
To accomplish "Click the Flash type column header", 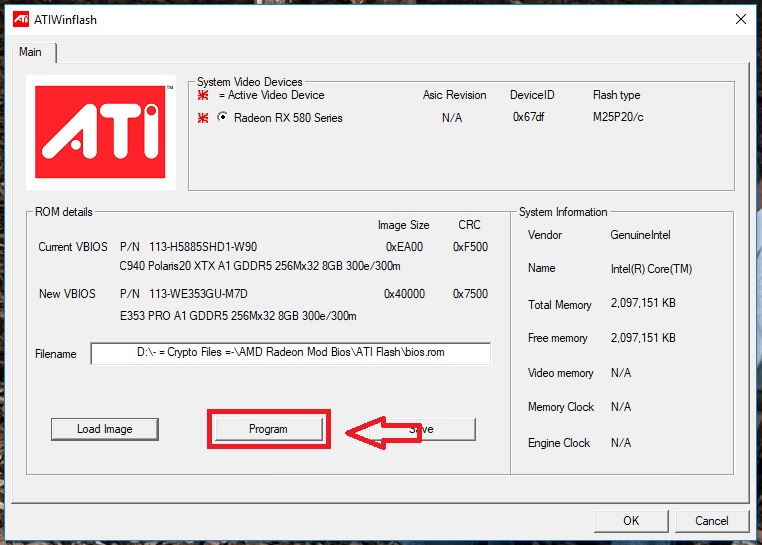I will click(x=616, y=95).
